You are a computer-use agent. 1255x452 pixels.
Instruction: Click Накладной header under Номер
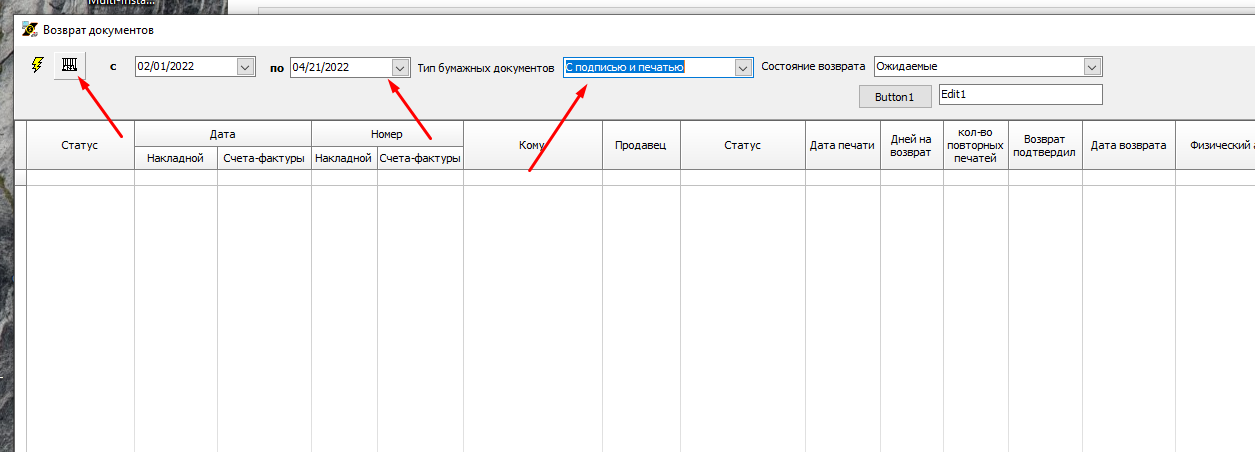click(x=344, y=158)
